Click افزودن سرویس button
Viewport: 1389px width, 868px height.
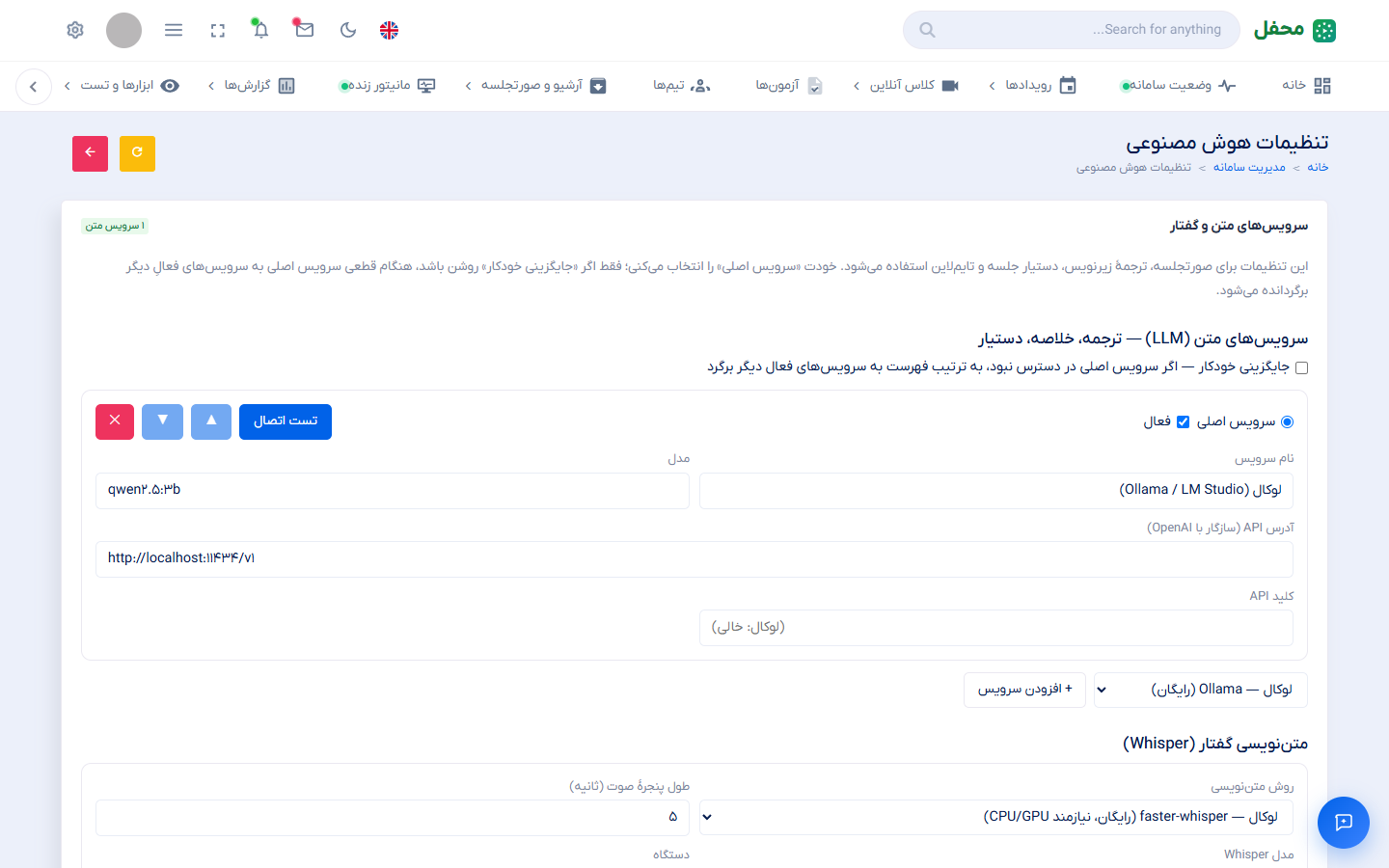[x=1024, y=690]
